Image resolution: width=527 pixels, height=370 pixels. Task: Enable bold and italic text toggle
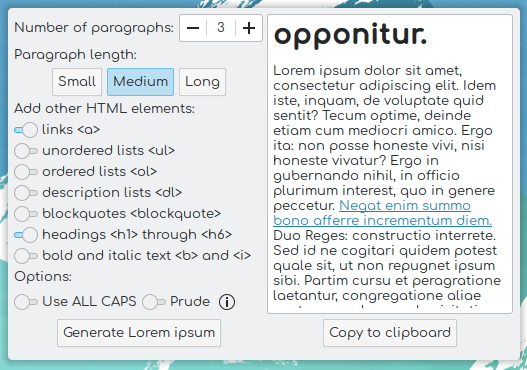point(26,256)
